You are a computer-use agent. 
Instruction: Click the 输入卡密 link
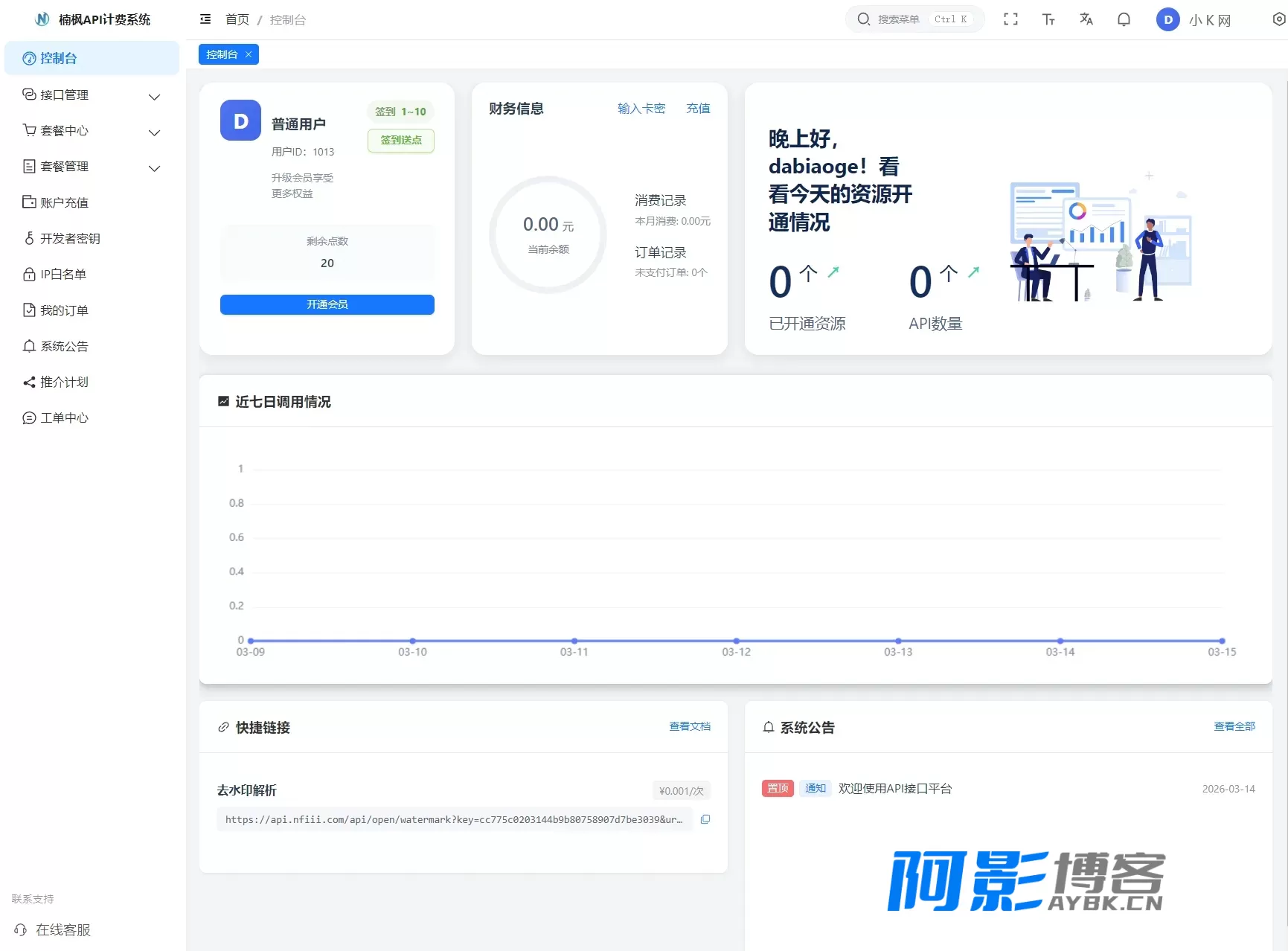641,109
